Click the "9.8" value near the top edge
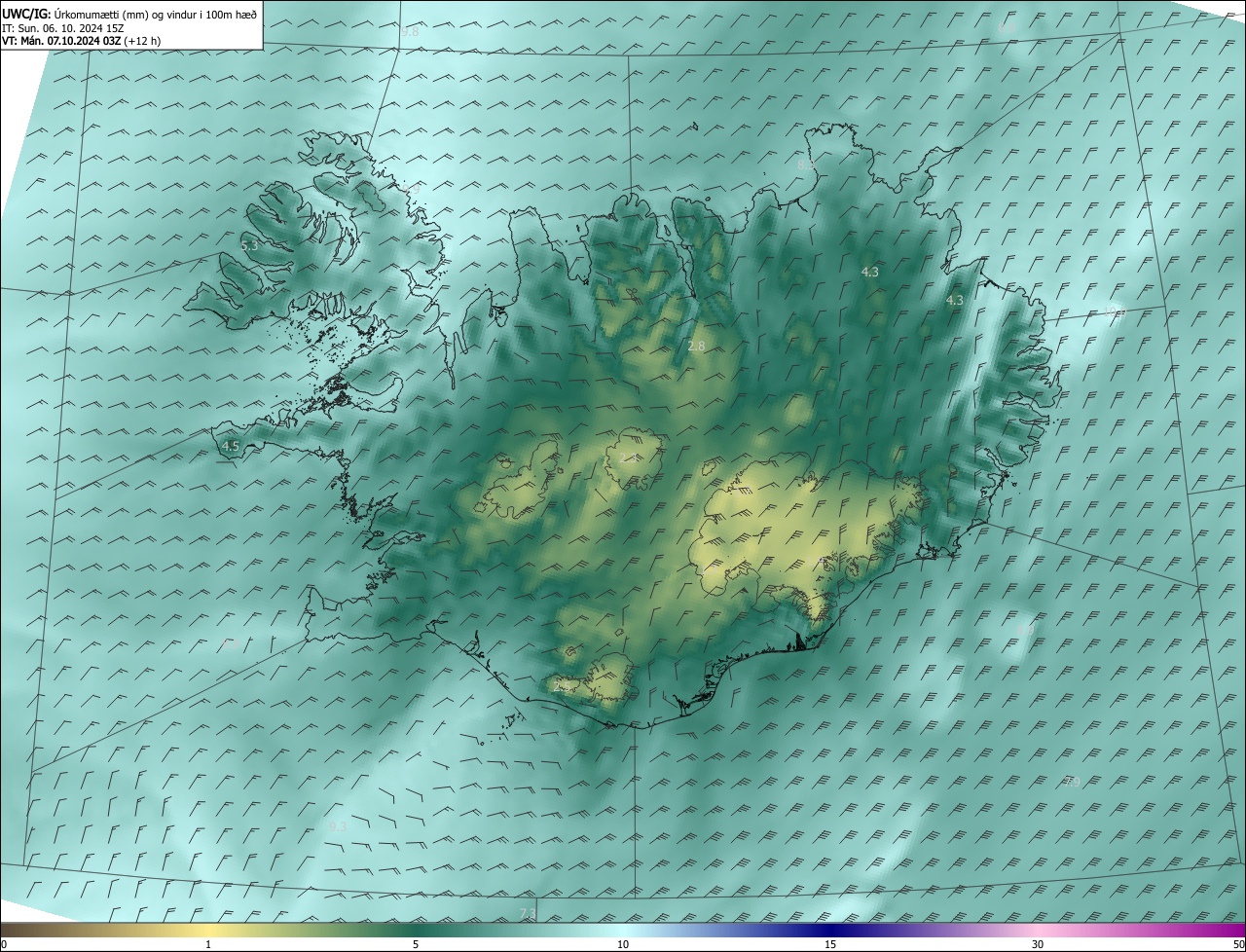The width and height of the screenshot is (1246, 952). [411, 31]
